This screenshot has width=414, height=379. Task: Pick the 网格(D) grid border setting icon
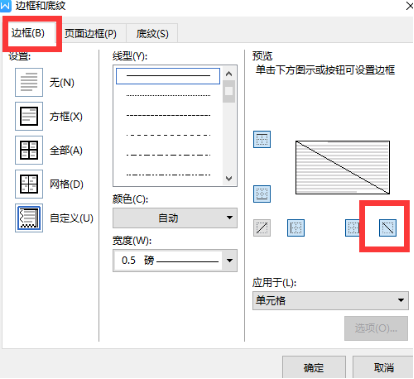click(x=29, y=184)
